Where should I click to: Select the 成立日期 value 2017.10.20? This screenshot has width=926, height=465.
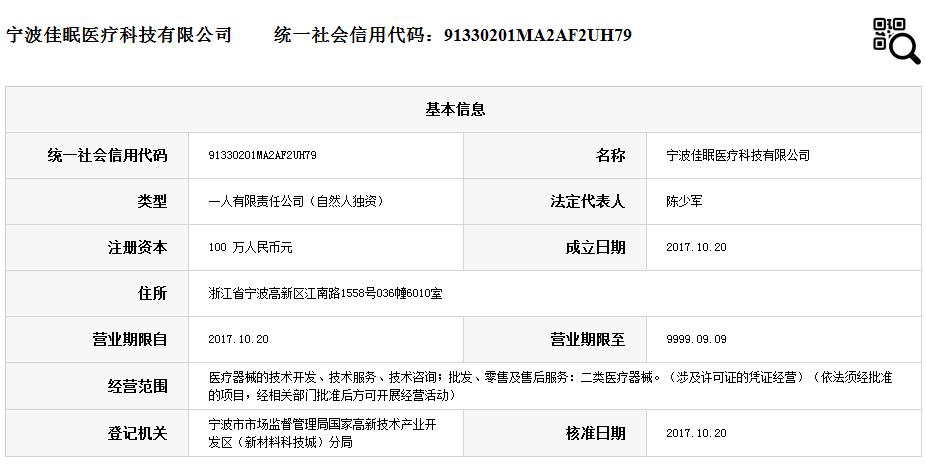696,248
